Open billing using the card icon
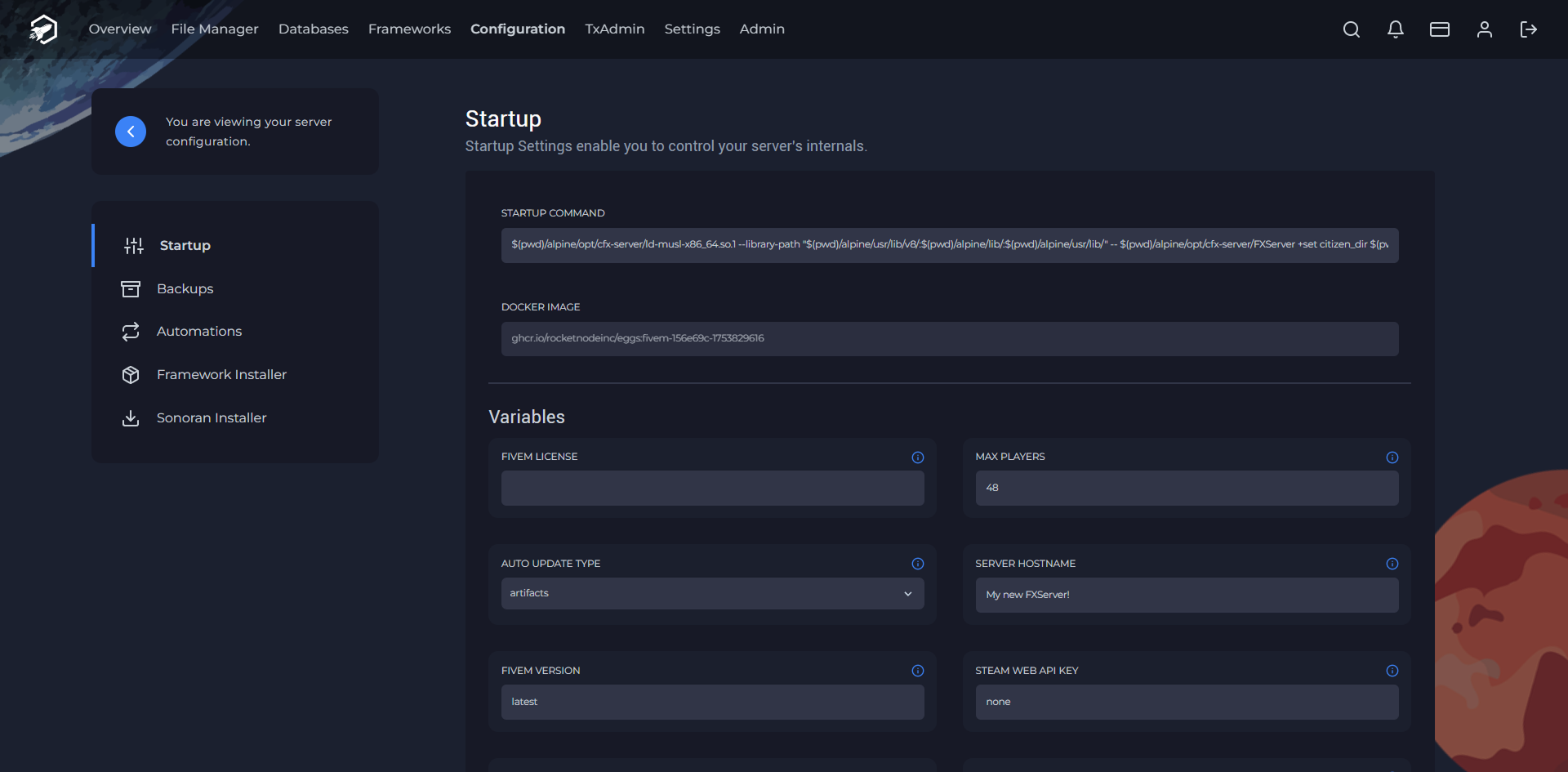Viewport: 1568px width, 772px height. pyautogui.click(x=1440, y=29)
